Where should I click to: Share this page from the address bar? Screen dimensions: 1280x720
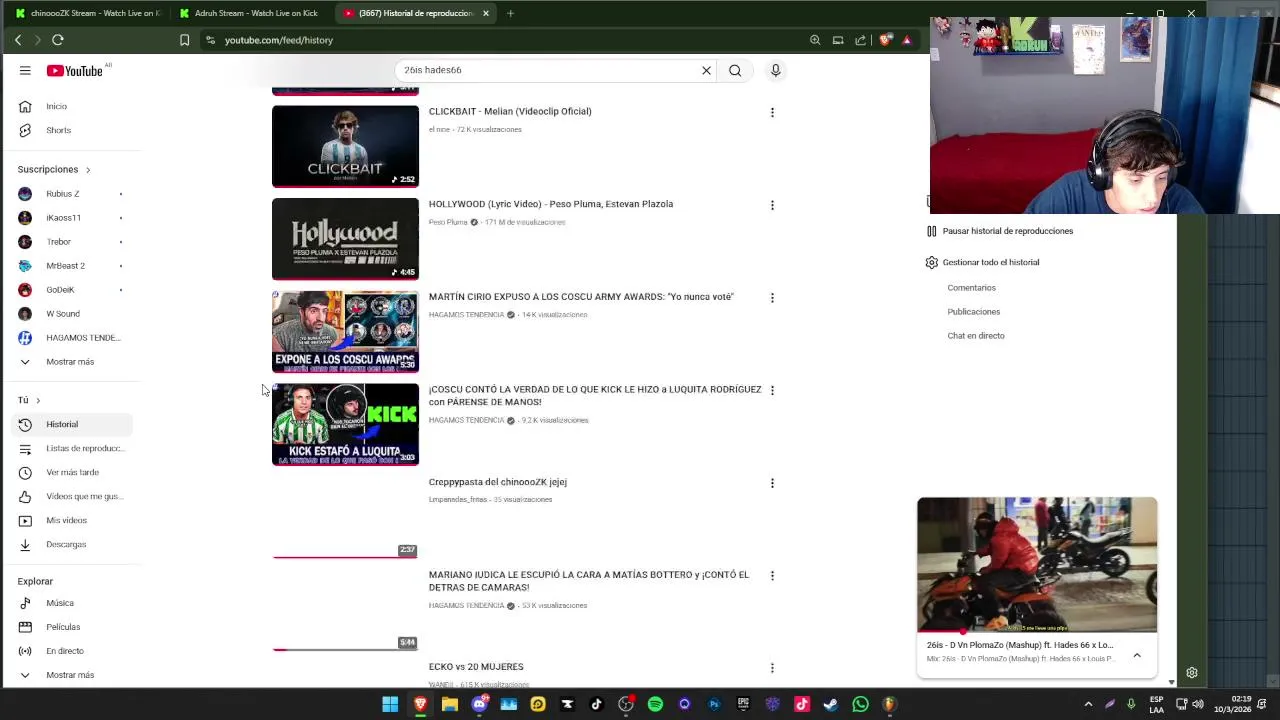(x=861, y=40)
